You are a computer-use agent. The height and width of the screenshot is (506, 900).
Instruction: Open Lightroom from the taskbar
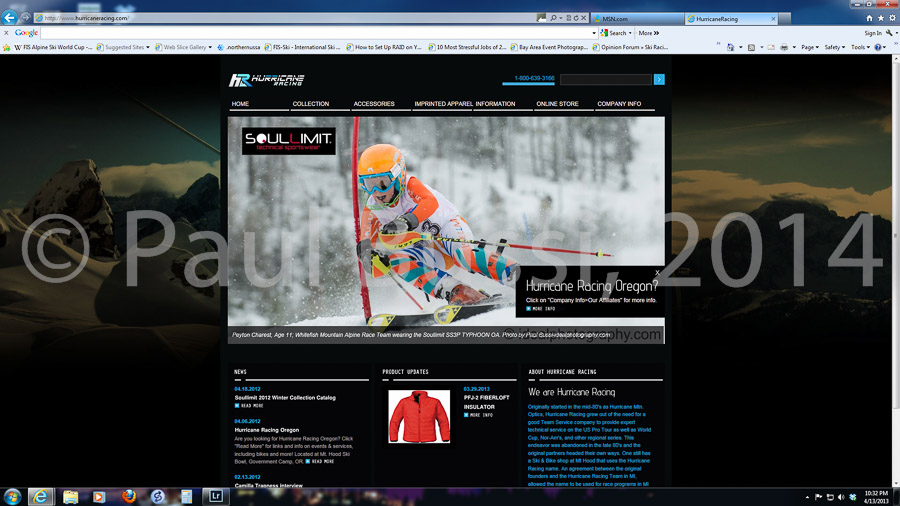pos(216,497)
